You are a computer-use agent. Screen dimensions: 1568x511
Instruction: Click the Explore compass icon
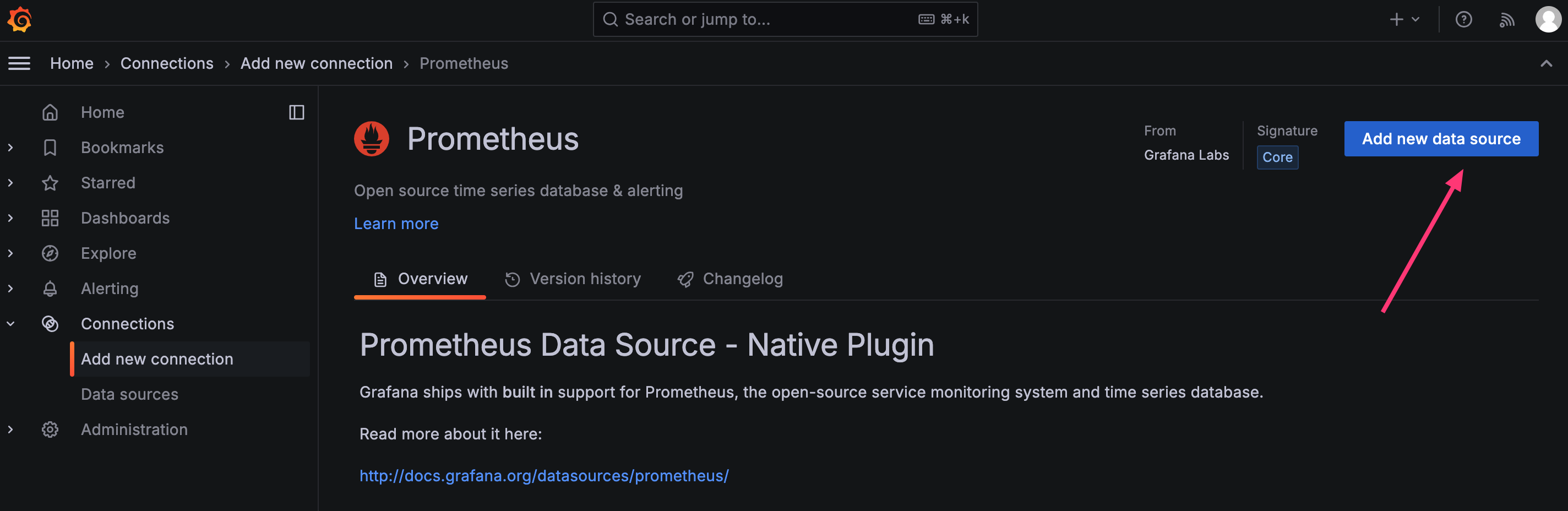click(50, 253)
